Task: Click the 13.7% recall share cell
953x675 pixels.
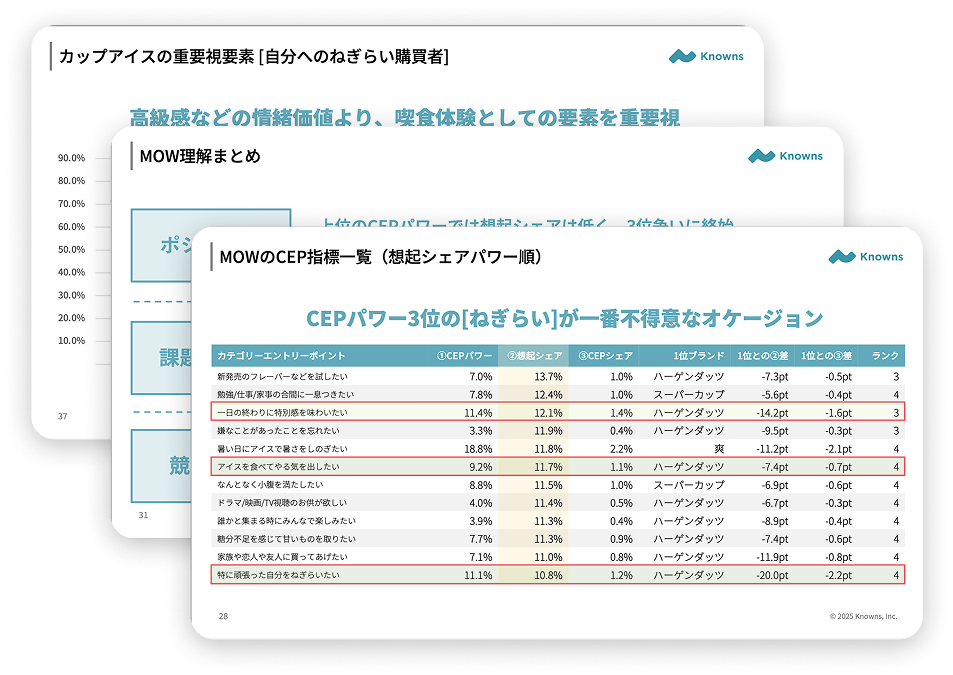Action: point(548,377)
